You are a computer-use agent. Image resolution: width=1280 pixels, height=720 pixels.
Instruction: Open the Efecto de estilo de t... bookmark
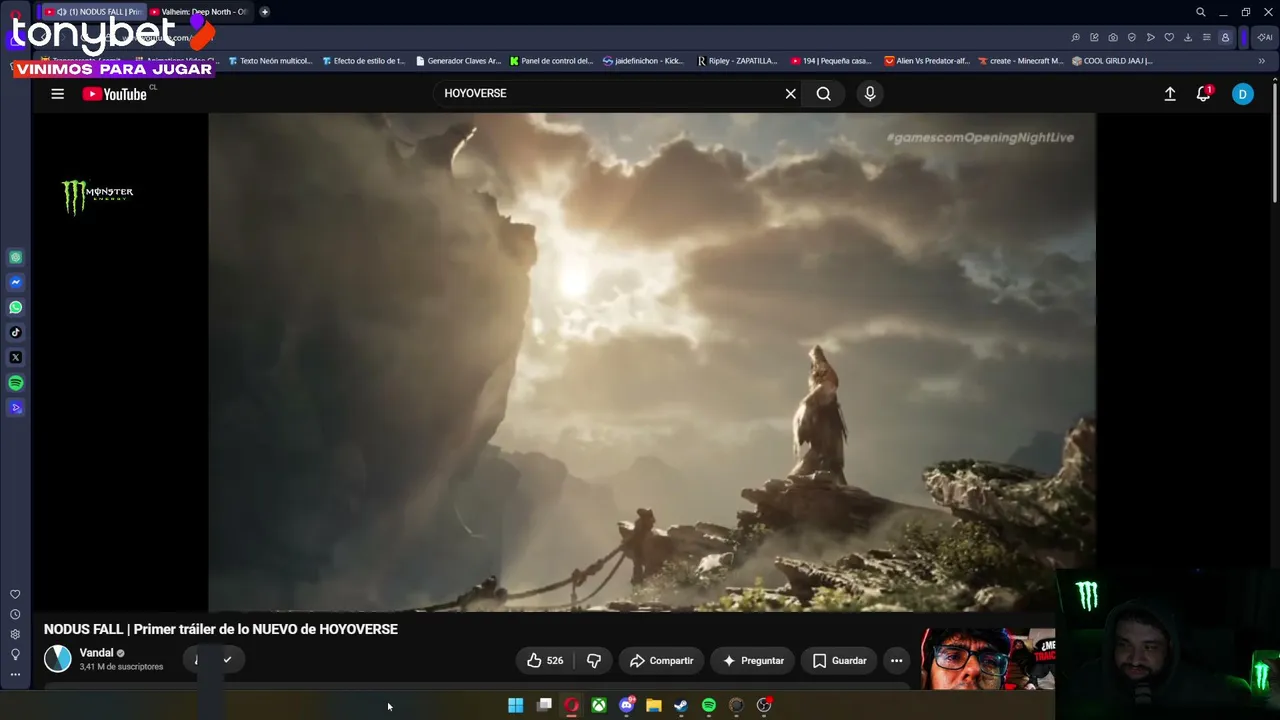(363, 61)
